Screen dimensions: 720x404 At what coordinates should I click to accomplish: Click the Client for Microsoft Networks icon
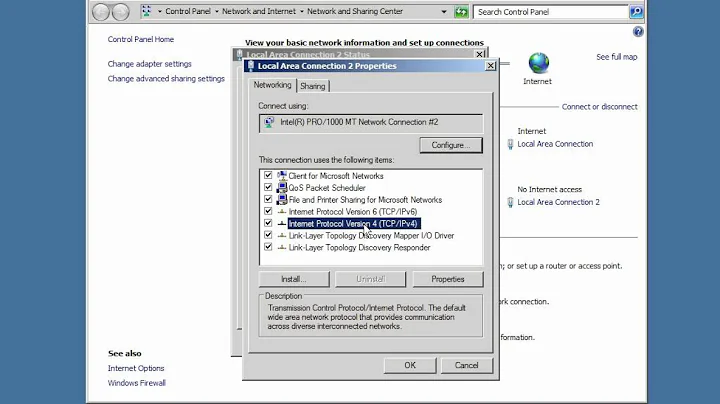(x=281, y=176)
